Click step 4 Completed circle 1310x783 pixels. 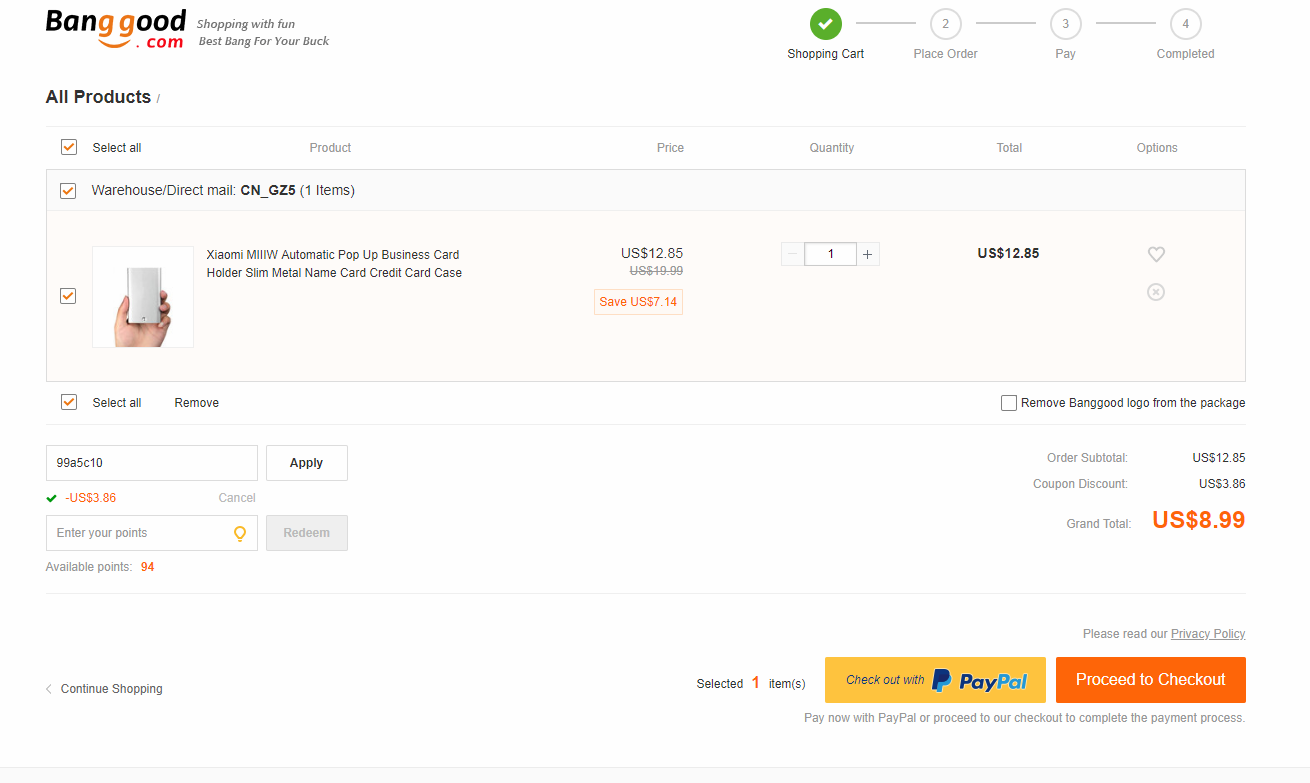(x=1186, y=24)
